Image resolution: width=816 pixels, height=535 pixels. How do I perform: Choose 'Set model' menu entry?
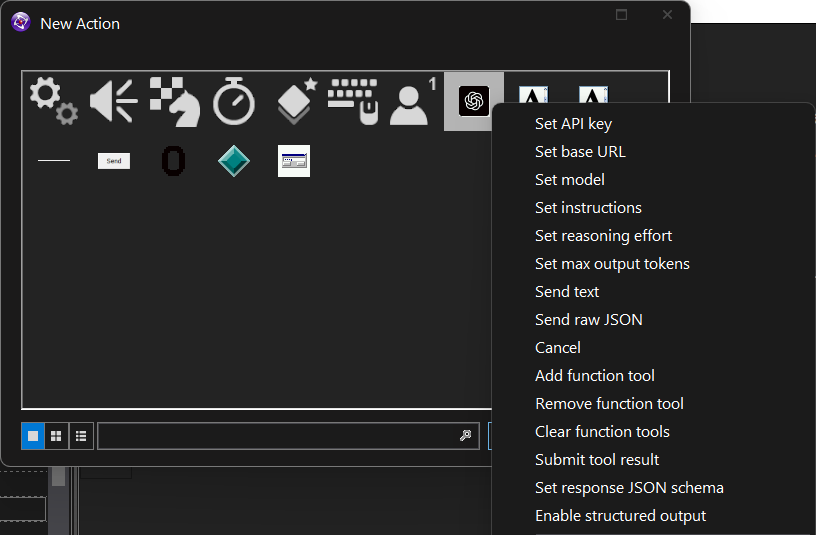click(x=570, y=180)
